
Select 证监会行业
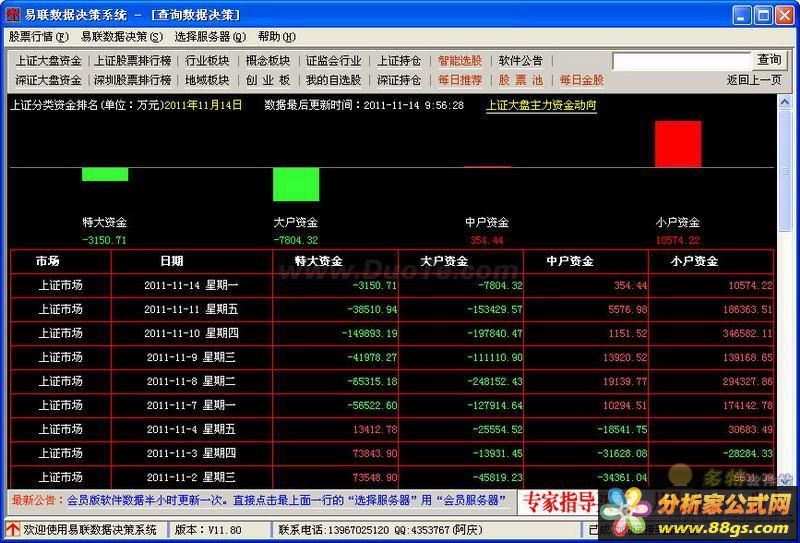click(334, 61)
